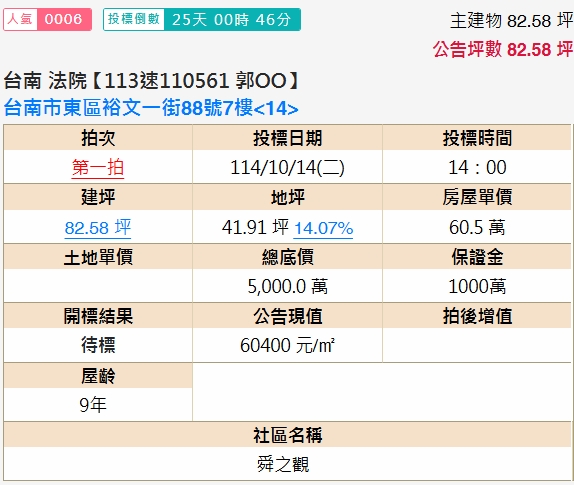
Task: Click the 人氣 0006 popularity badge
Action: pos(48,19)
